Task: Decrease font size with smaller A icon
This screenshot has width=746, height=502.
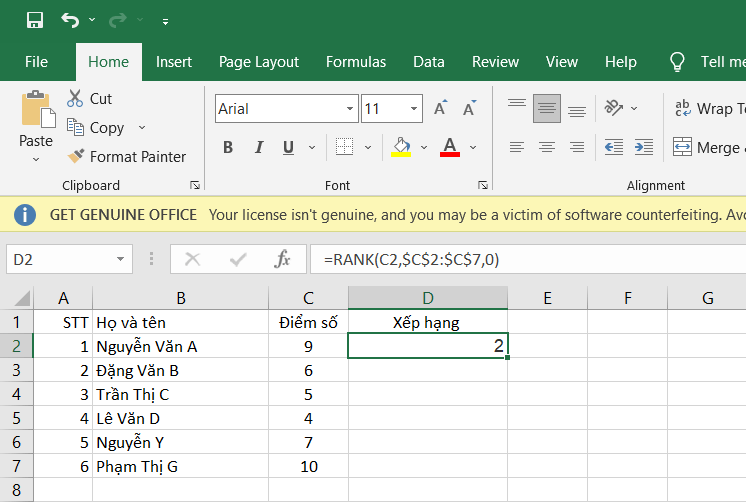Action: click(x=470, y=108)
